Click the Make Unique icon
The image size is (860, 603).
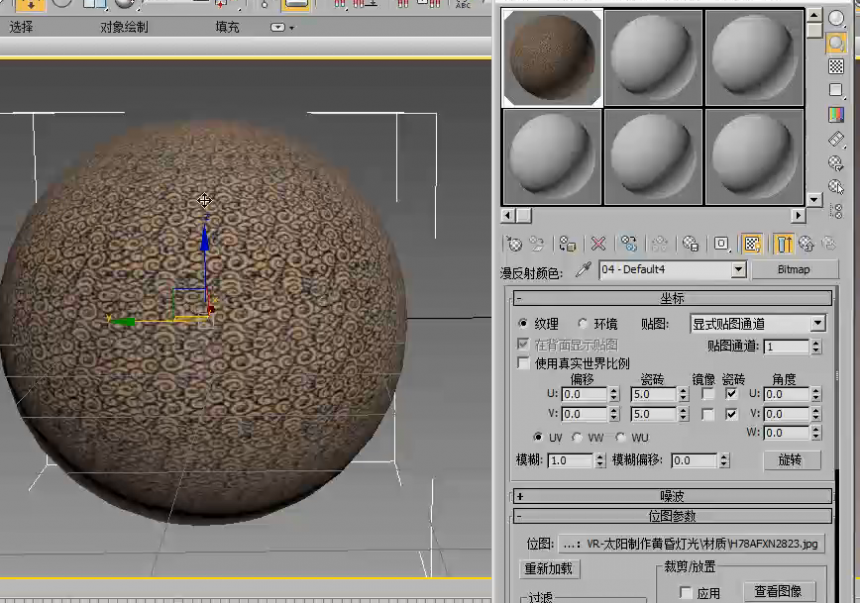click(659, 244)
